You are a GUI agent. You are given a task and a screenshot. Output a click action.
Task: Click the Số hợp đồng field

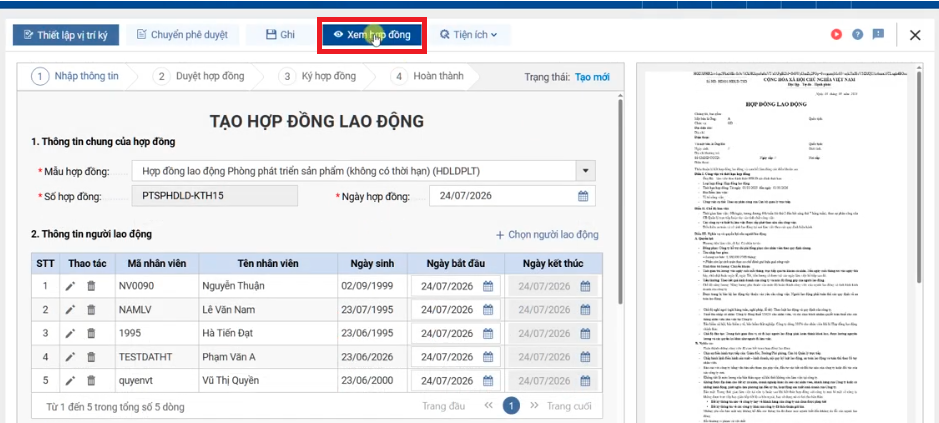[x=214, y=196]
